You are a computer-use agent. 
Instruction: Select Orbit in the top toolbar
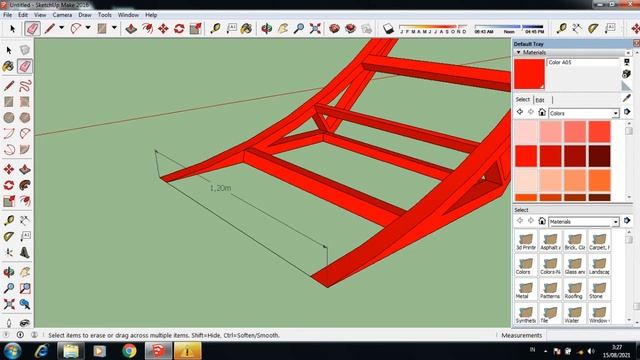pos(267,29)
